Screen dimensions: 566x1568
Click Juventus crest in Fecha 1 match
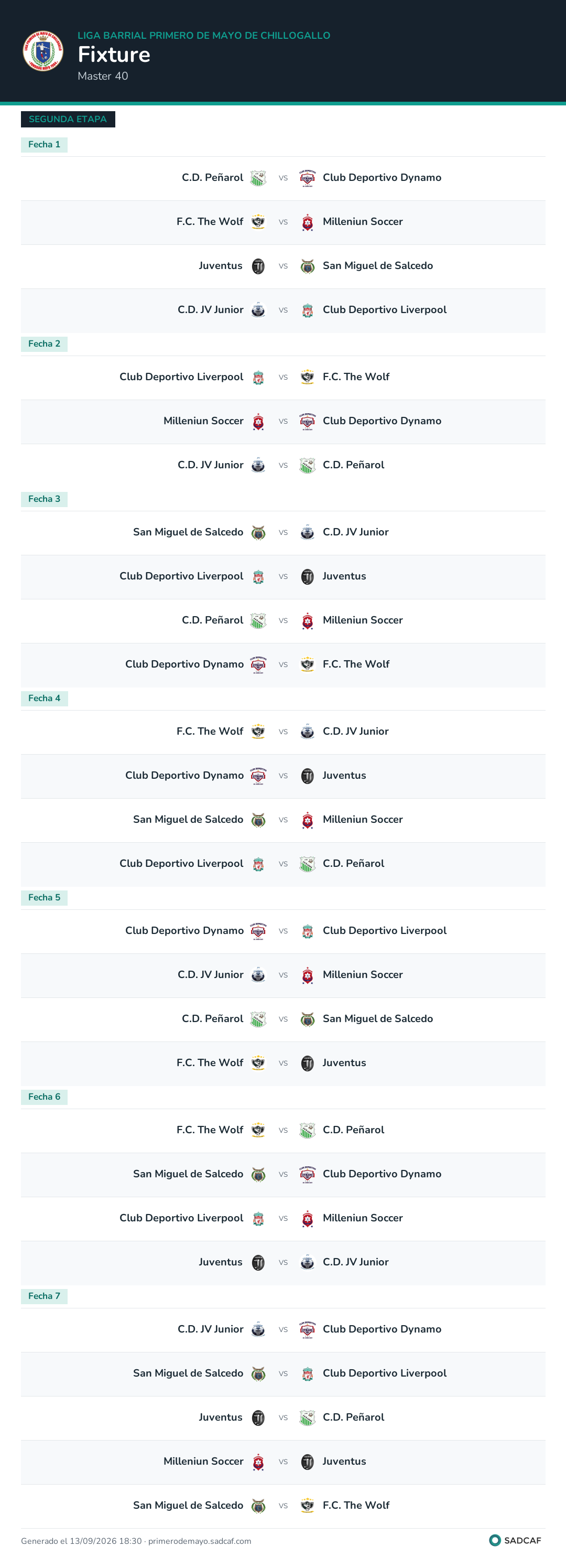[258, 266]
